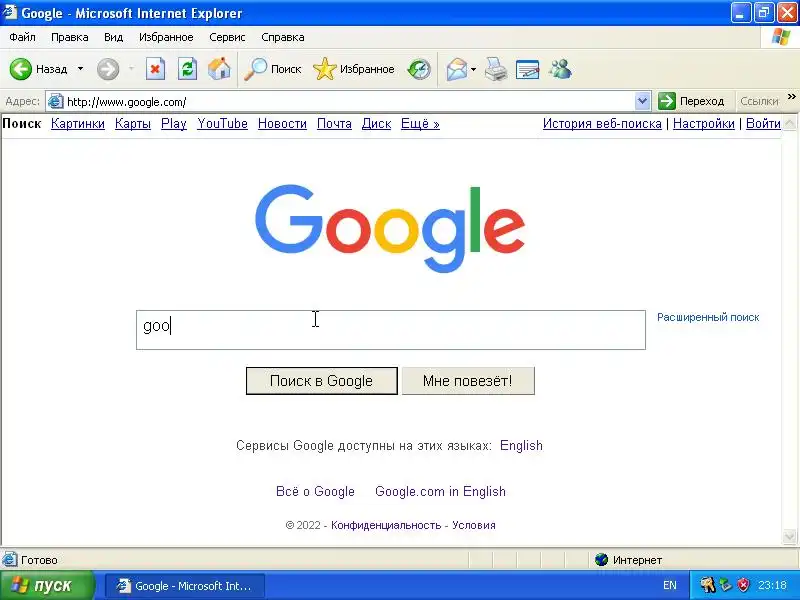Click the Поиск в Google button
800x600 pixels.
coord(321,381)
